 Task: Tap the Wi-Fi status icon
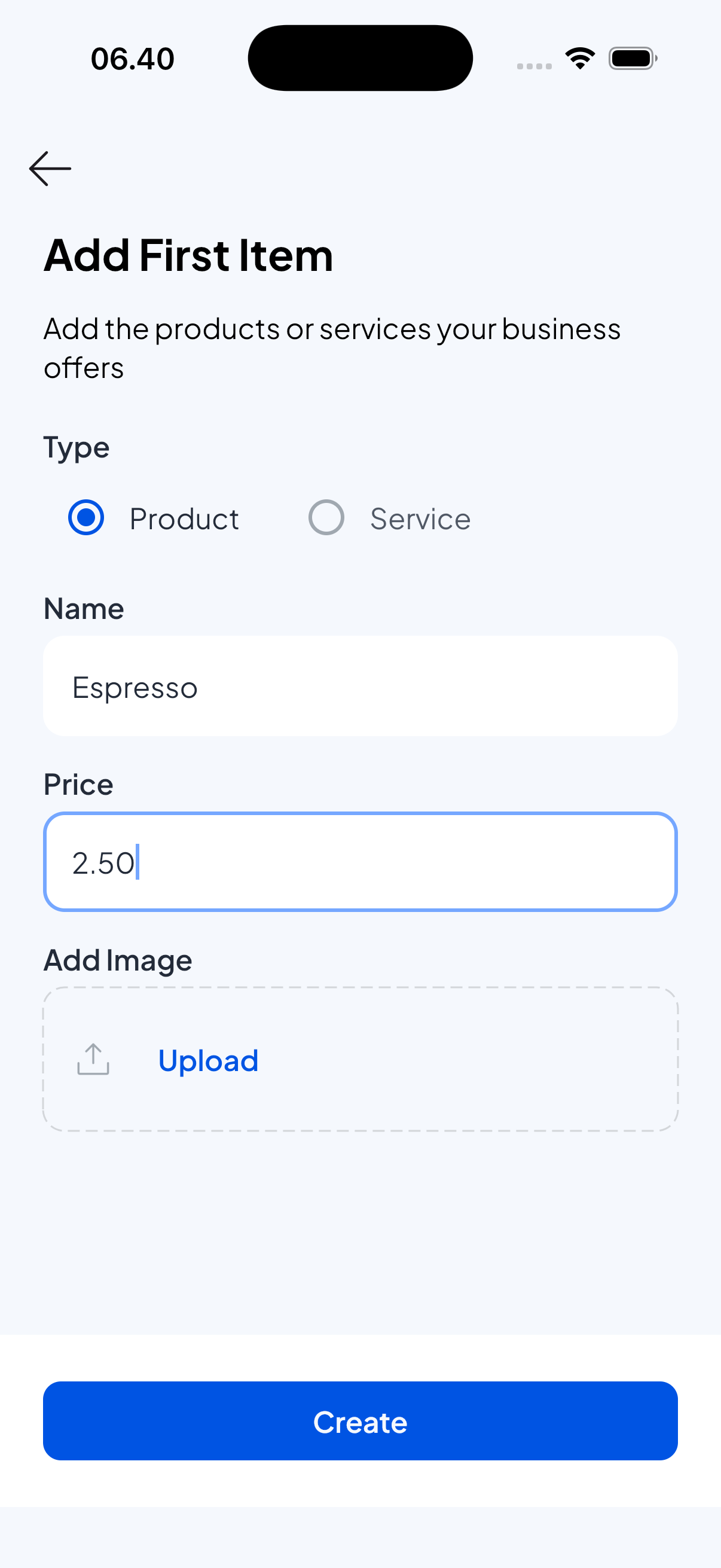click(x=580, y=59)
